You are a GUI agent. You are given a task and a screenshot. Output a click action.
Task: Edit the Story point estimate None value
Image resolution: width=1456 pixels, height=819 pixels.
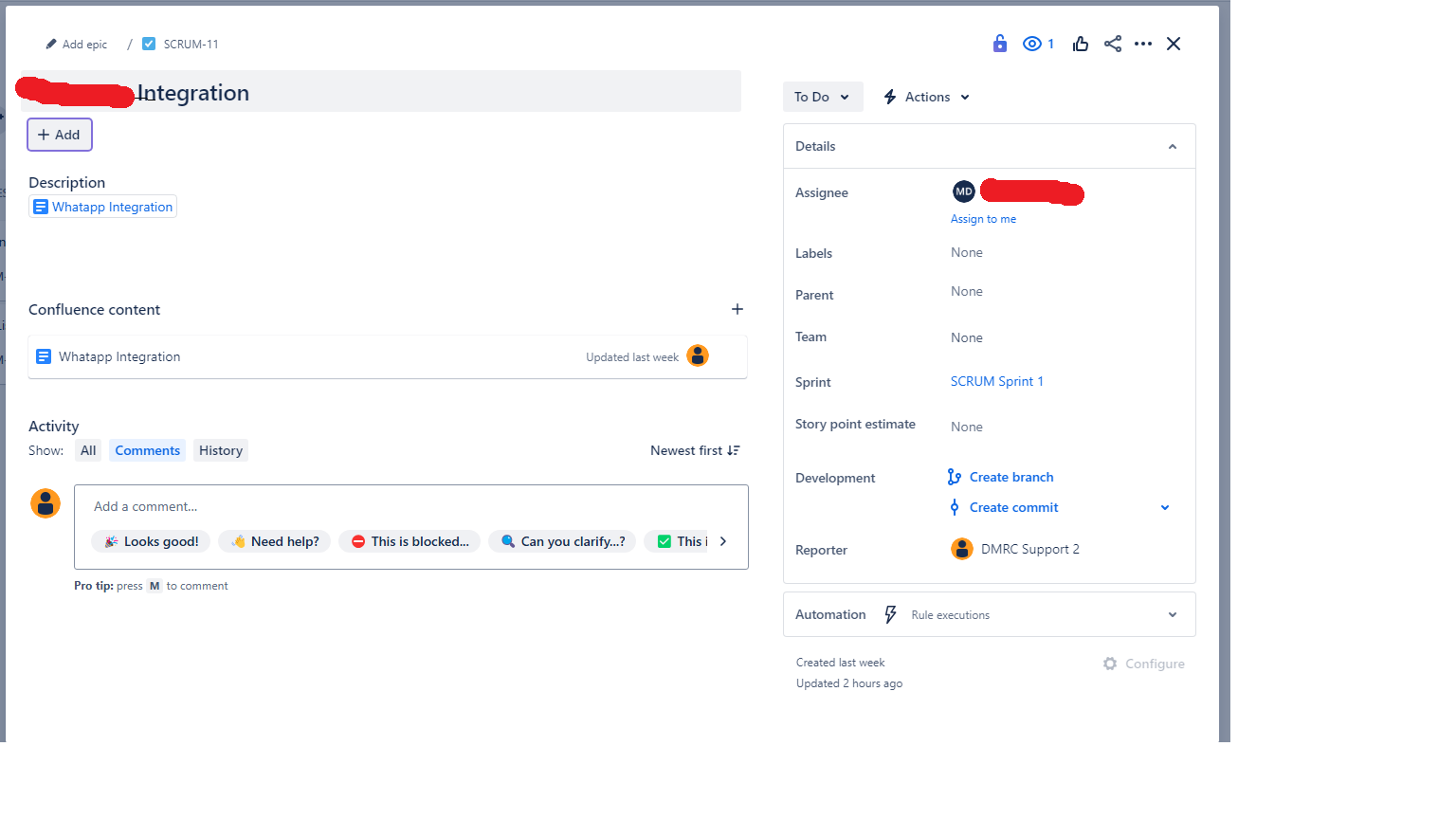pyautogui.click(x=967, y=427)
